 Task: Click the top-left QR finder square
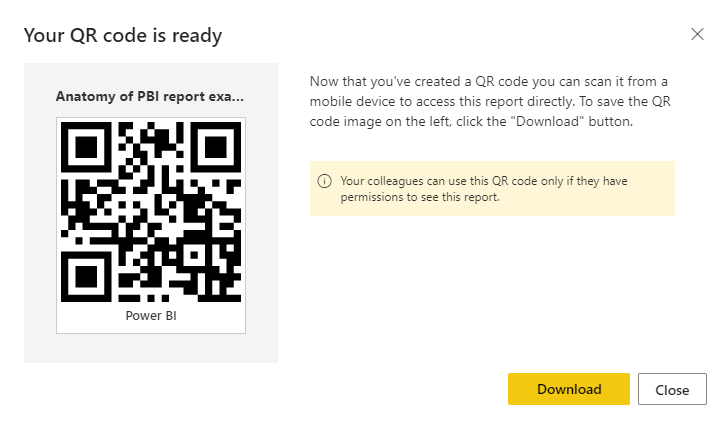tap(86, 147)
